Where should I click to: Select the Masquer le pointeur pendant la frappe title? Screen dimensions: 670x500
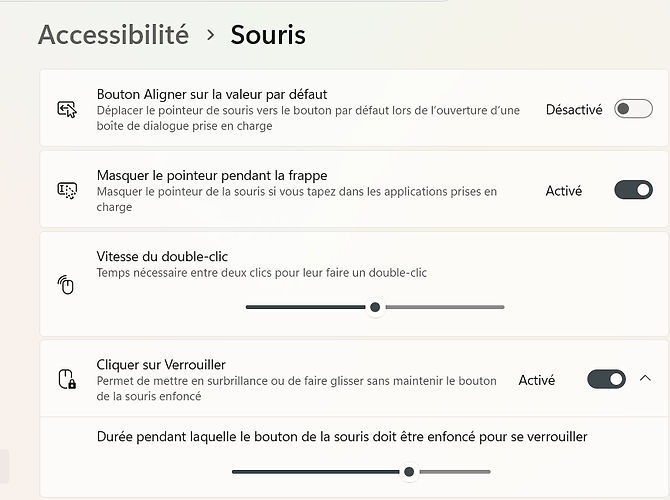[x=212, y=175]
